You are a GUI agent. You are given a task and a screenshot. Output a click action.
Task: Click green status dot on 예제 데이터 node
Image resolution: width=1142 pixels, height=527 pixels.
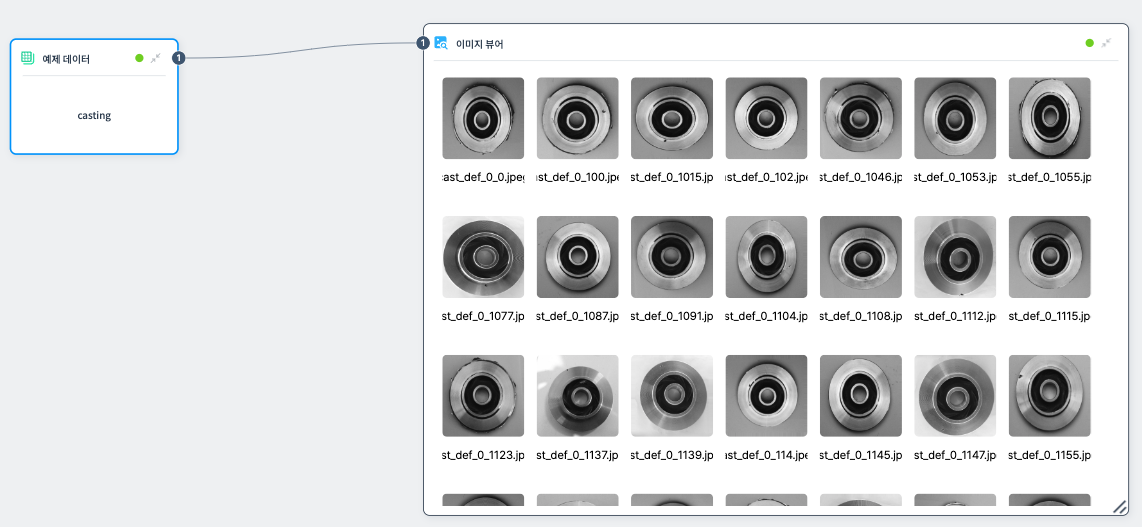[x=139, y=58]
